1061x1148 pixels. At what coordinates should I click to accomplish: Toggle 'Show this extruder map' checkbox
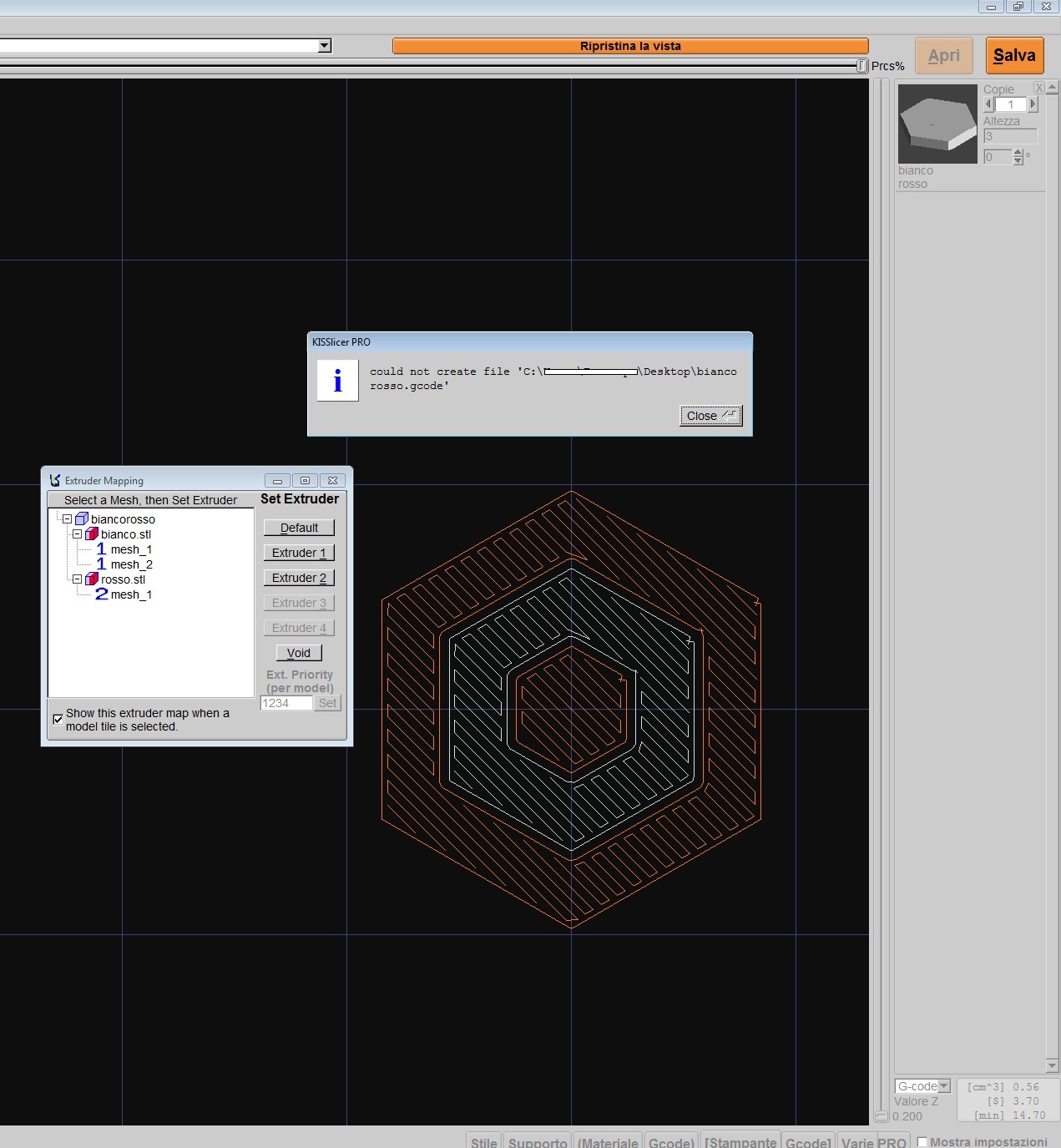click(x=58, y=719)
